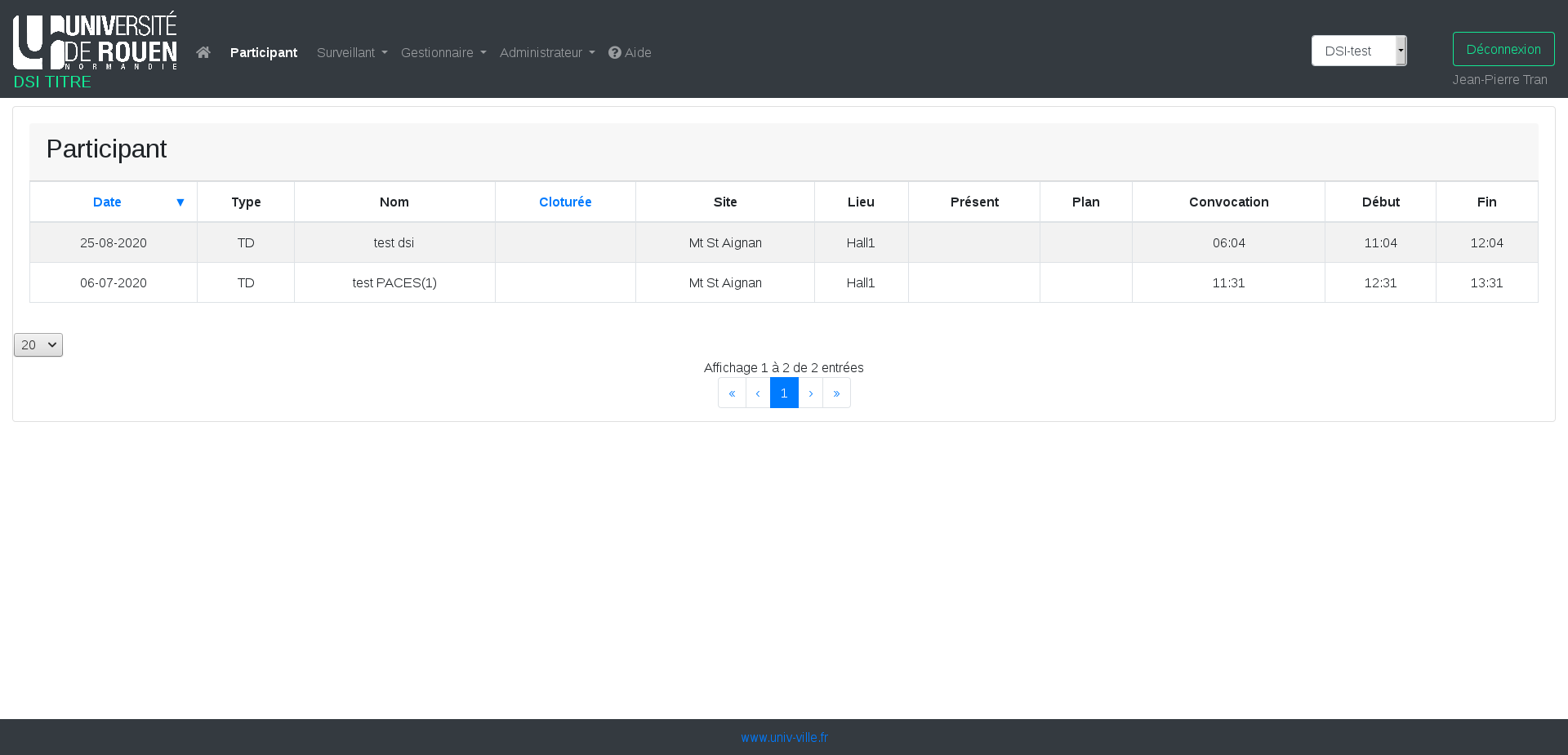Jump to last page of results
This screenshot has height=755, width=1568.
click(836, 393)
